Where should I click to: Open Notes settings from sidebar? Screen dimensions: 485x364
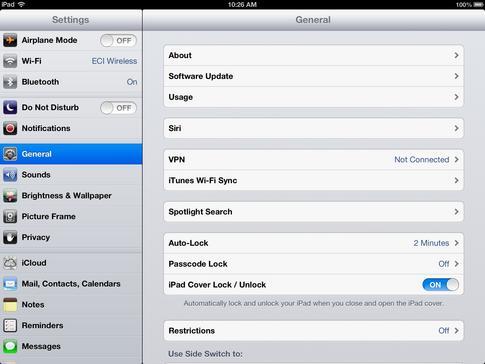coord(71,305)
